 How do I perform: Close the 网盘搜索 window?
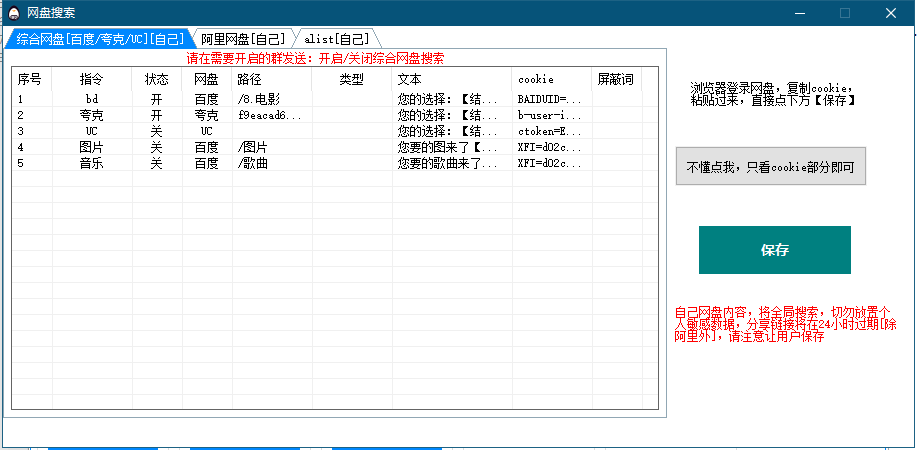[891, 13]
